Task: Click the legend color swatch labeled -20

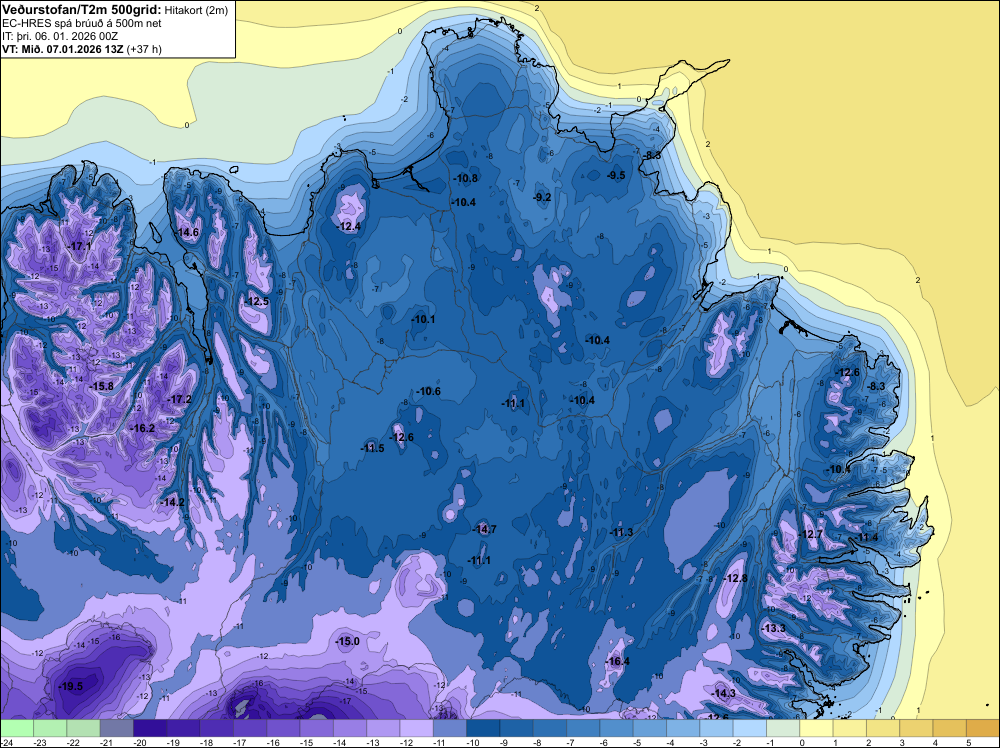Action: point(149,729)
